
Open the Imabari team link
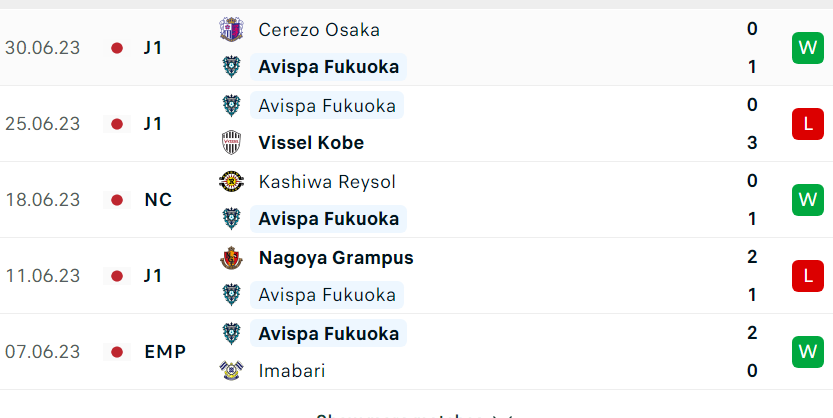coord(292,371)
